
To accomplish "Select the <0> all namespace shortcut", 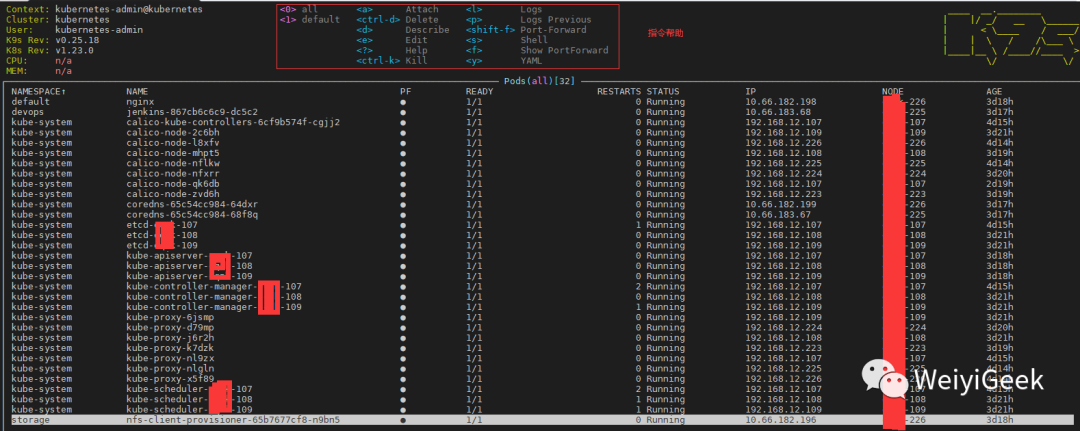I will click(298, 10).
